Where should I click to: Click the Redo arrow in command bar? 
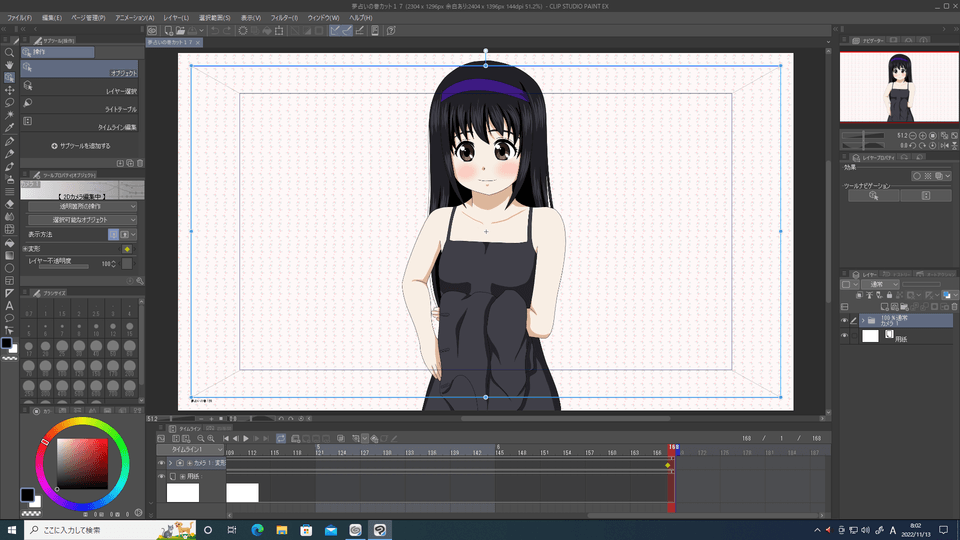(227, 31)
